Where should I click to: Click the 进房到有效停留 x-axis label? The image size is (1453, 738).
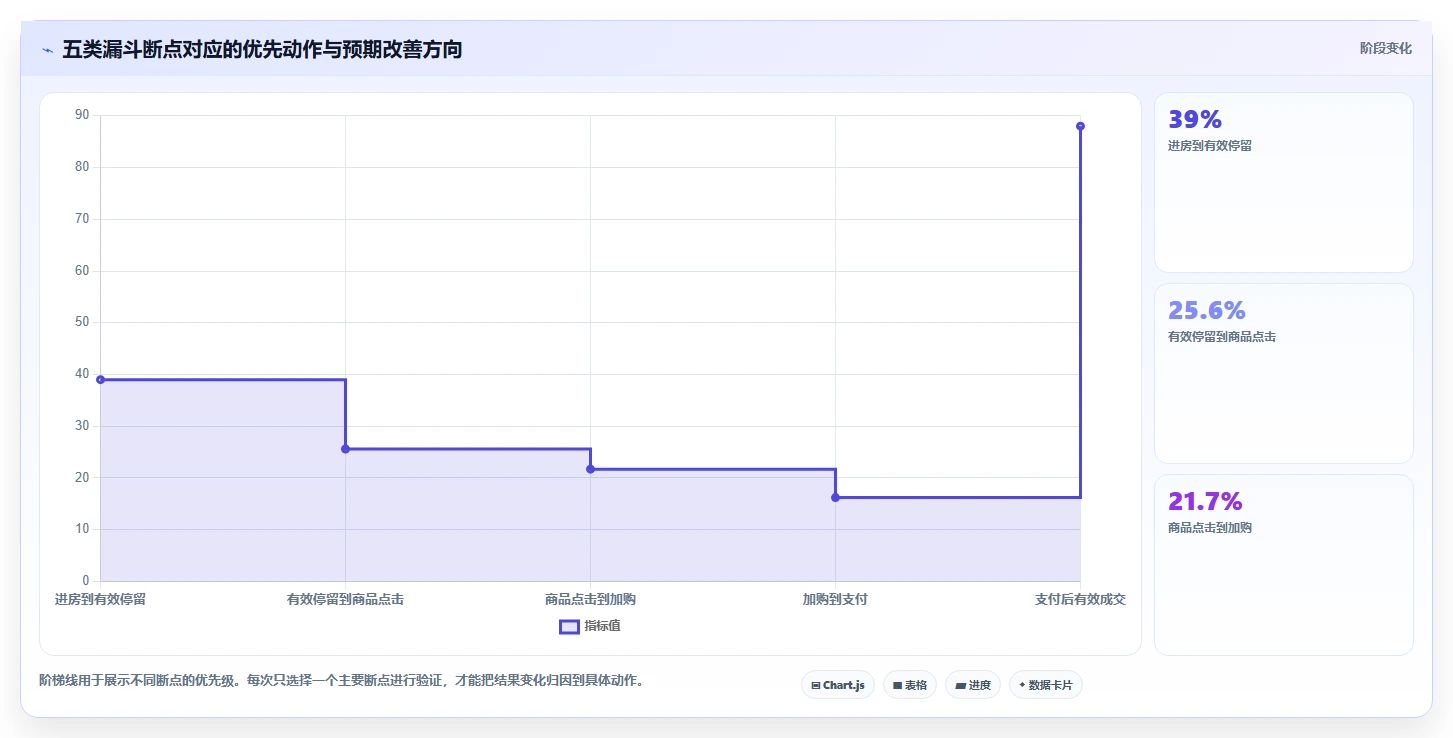(x=100, y=600)
